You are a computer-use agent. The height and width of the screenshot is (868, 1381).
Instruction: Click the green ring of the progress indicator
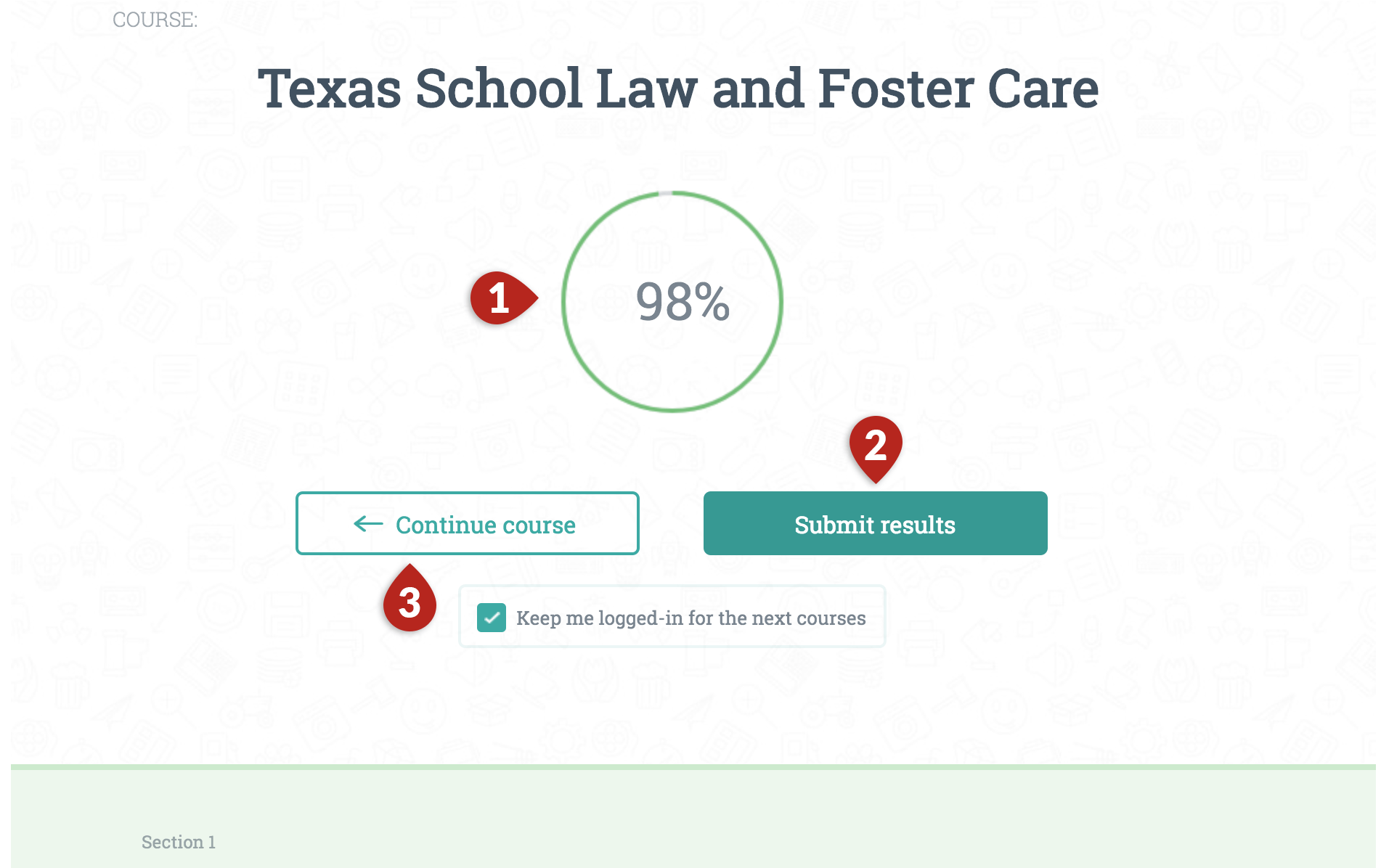tap(781, 301)
